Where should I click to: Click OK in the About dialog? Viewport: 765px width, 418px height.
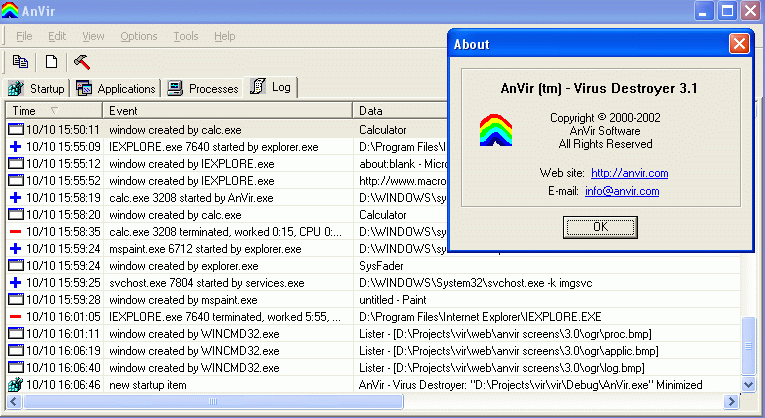600,227
